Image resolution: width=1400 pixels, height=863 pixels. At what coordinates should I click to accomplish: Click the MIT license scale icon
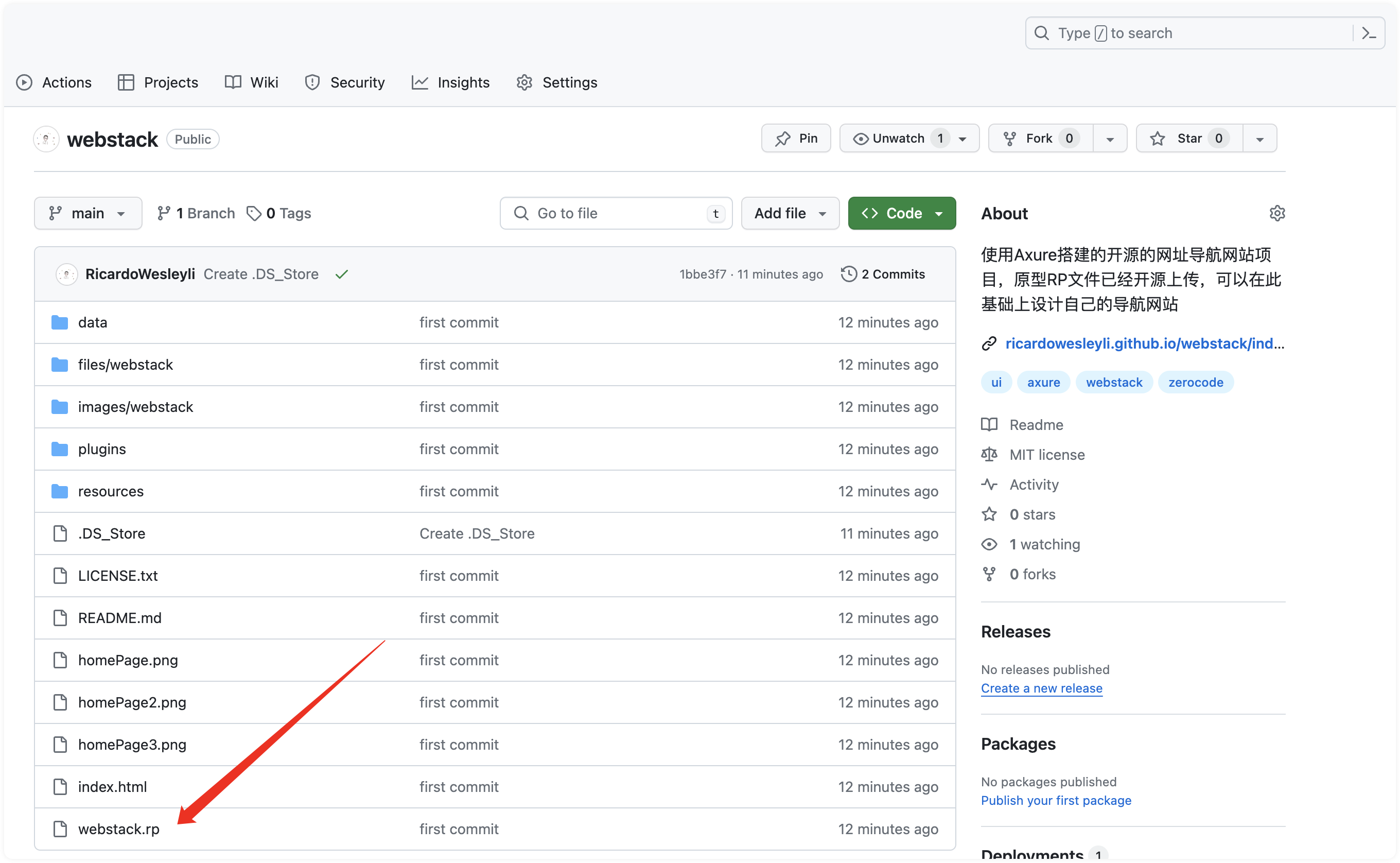point(989,455)
